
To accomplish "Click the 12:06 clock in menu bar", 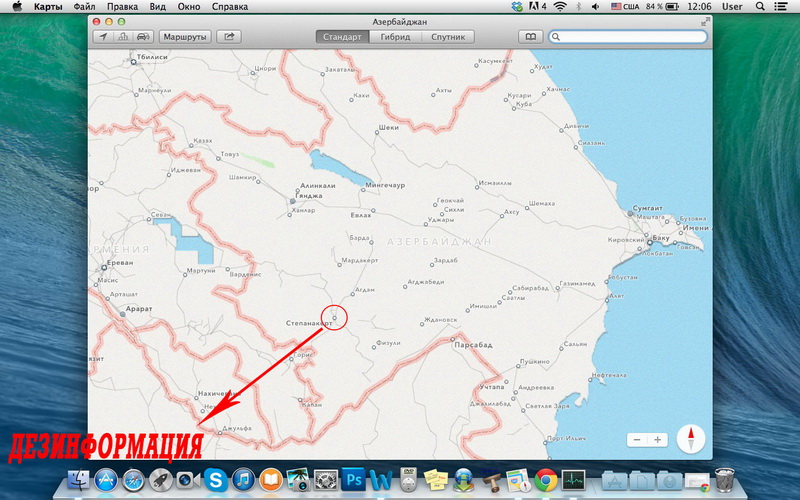I will pyautogui.click(x=699, y=7).
